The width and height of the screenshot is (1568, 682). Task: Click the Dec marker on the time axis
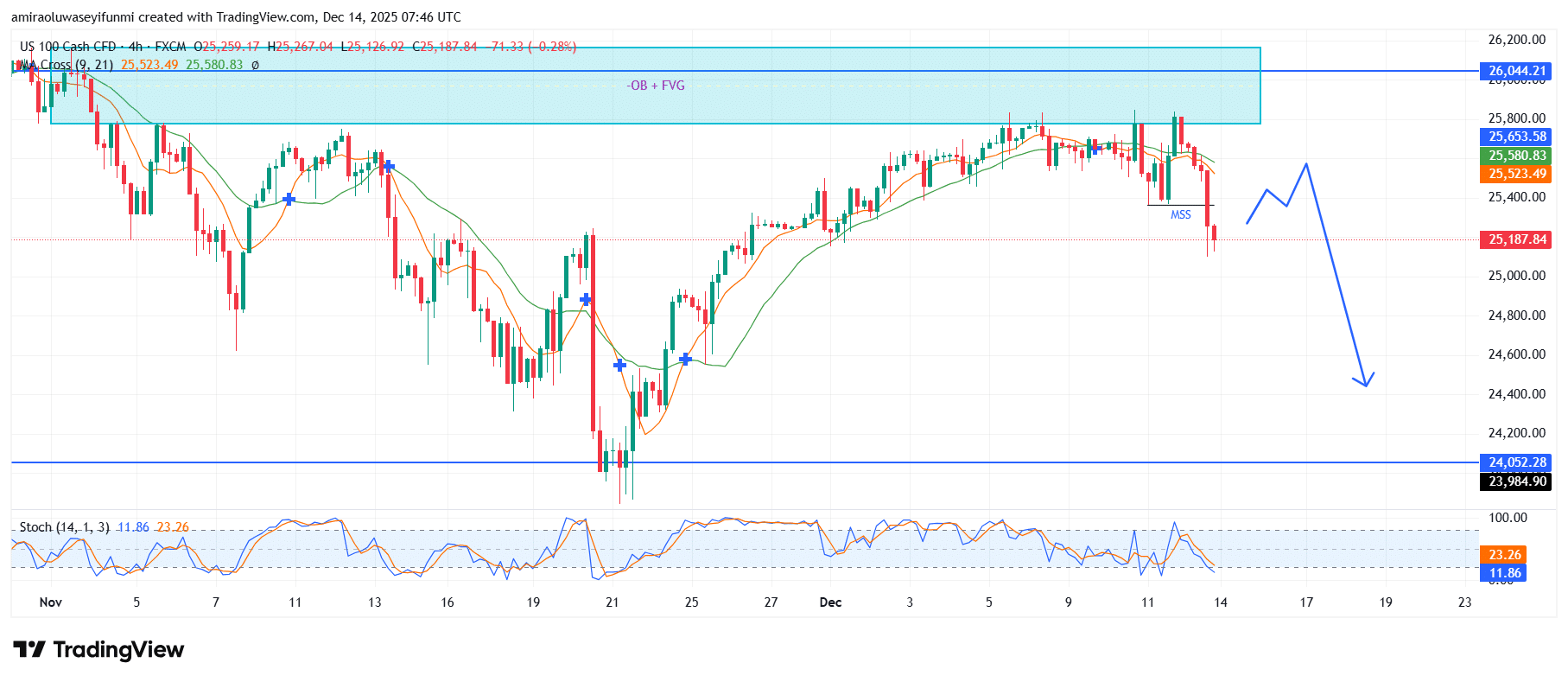pos(830,602)
